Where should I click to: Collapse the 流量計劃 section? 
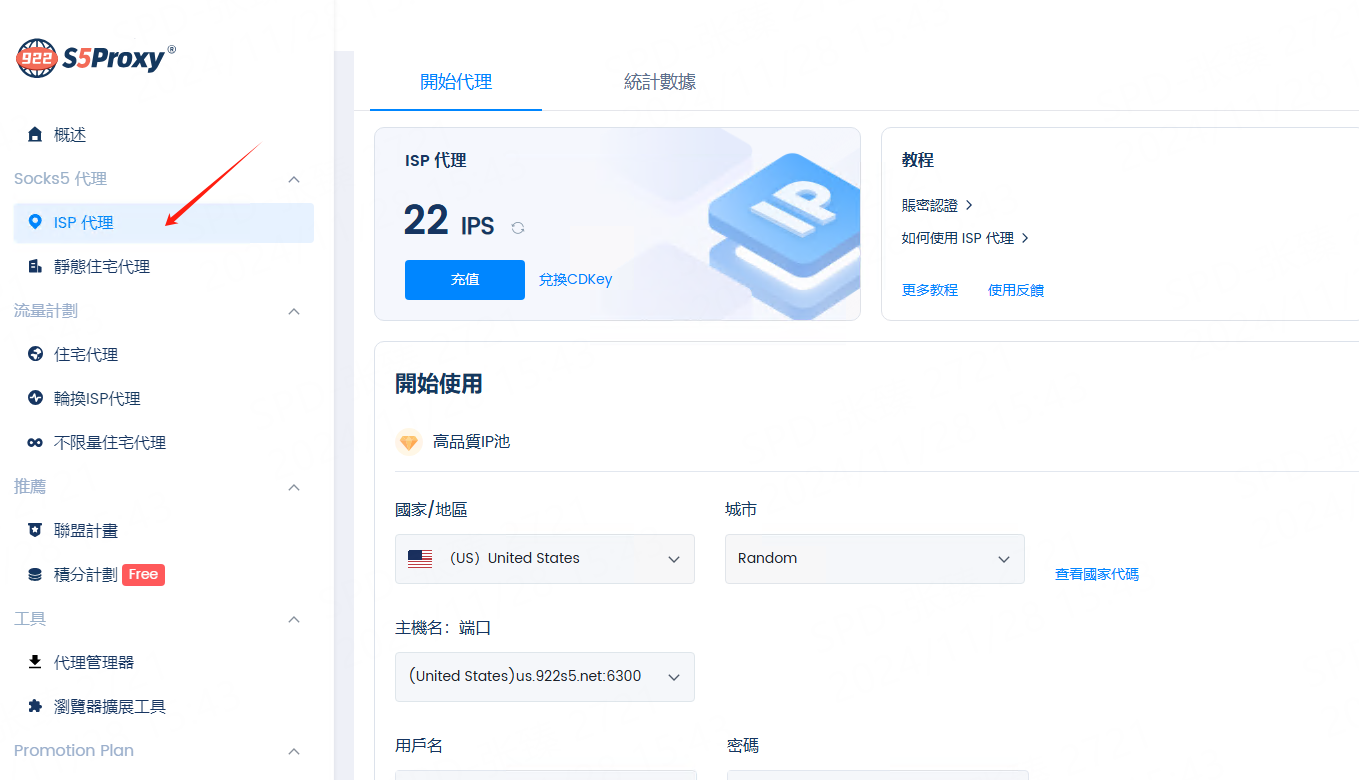(294, 312)
